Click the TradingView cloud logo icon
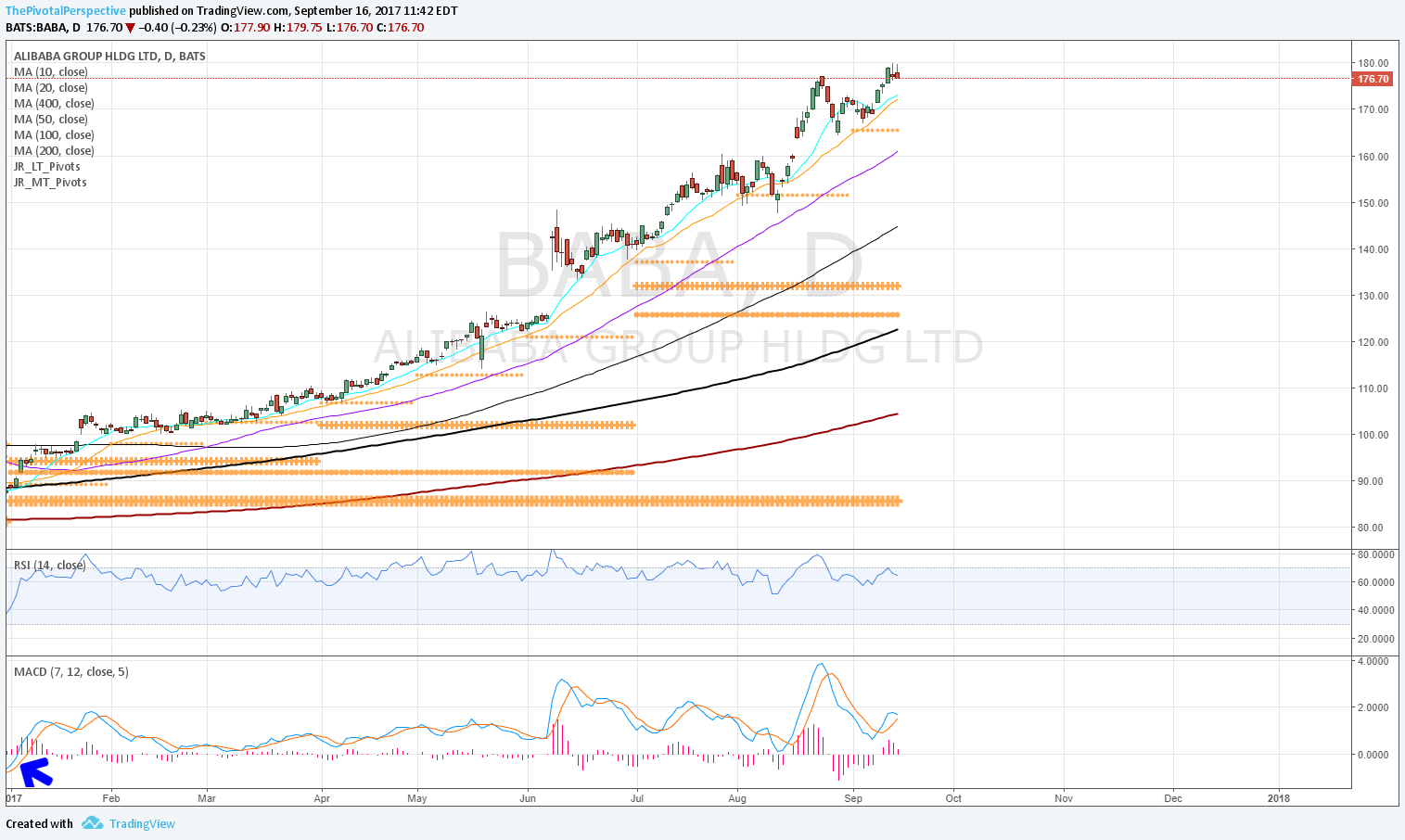The image size is (1405, 840). click(x=91, y=823)
